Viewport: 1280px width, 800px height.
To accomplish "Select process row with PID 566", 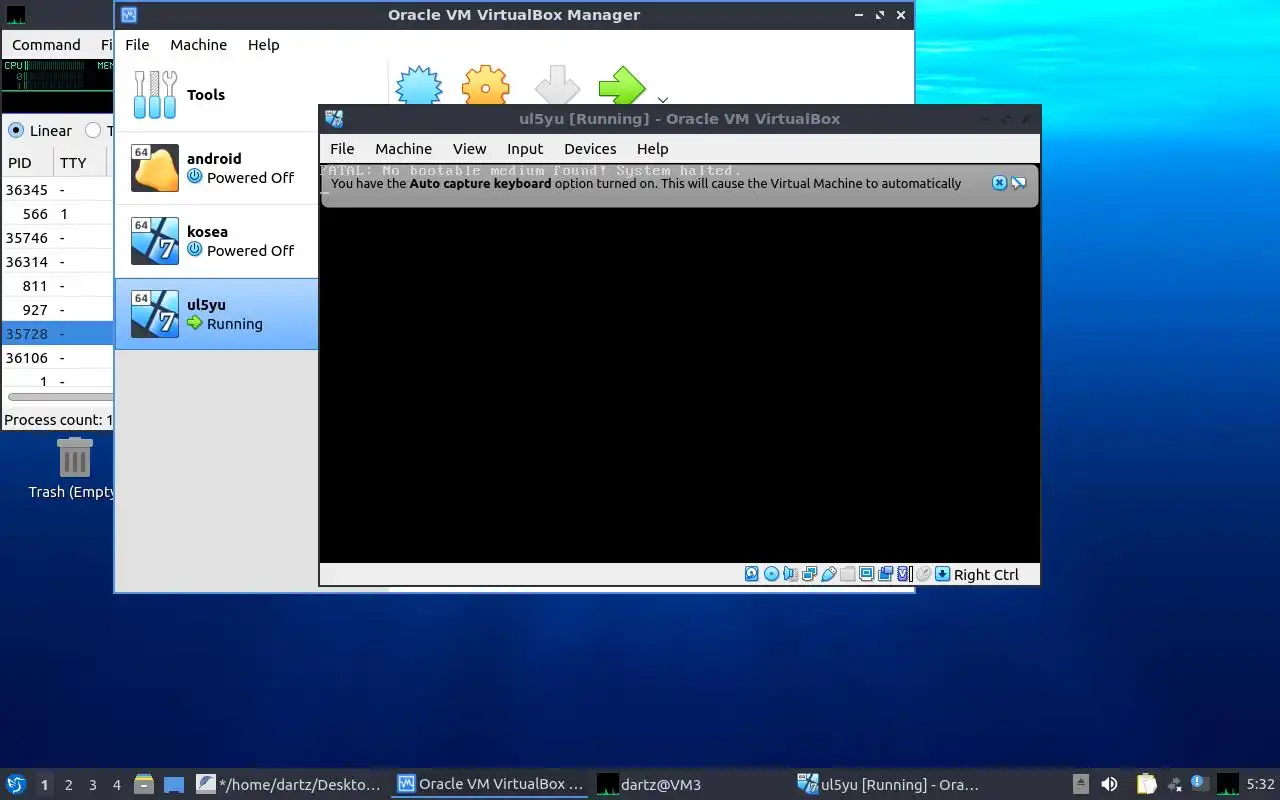I will point(58,214).
